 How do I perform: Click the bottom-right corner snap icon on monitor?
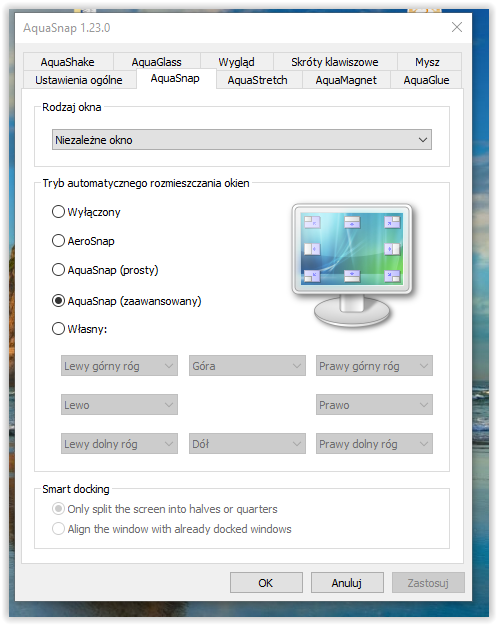point(392,276)
